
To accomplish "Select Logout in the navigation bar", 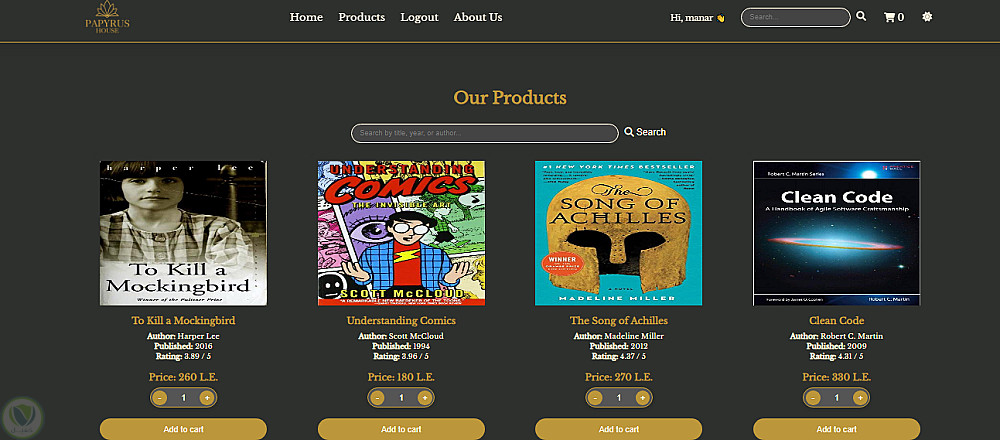I will click(420, 17).
